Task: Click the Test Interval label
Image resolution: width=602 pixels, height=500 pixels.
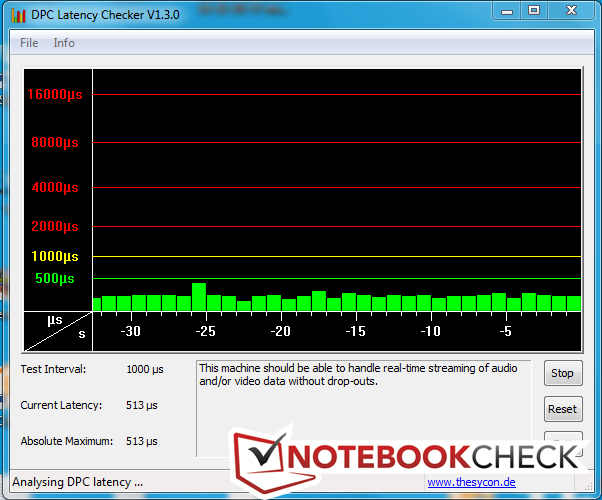Action: click(x=53, y=369)
